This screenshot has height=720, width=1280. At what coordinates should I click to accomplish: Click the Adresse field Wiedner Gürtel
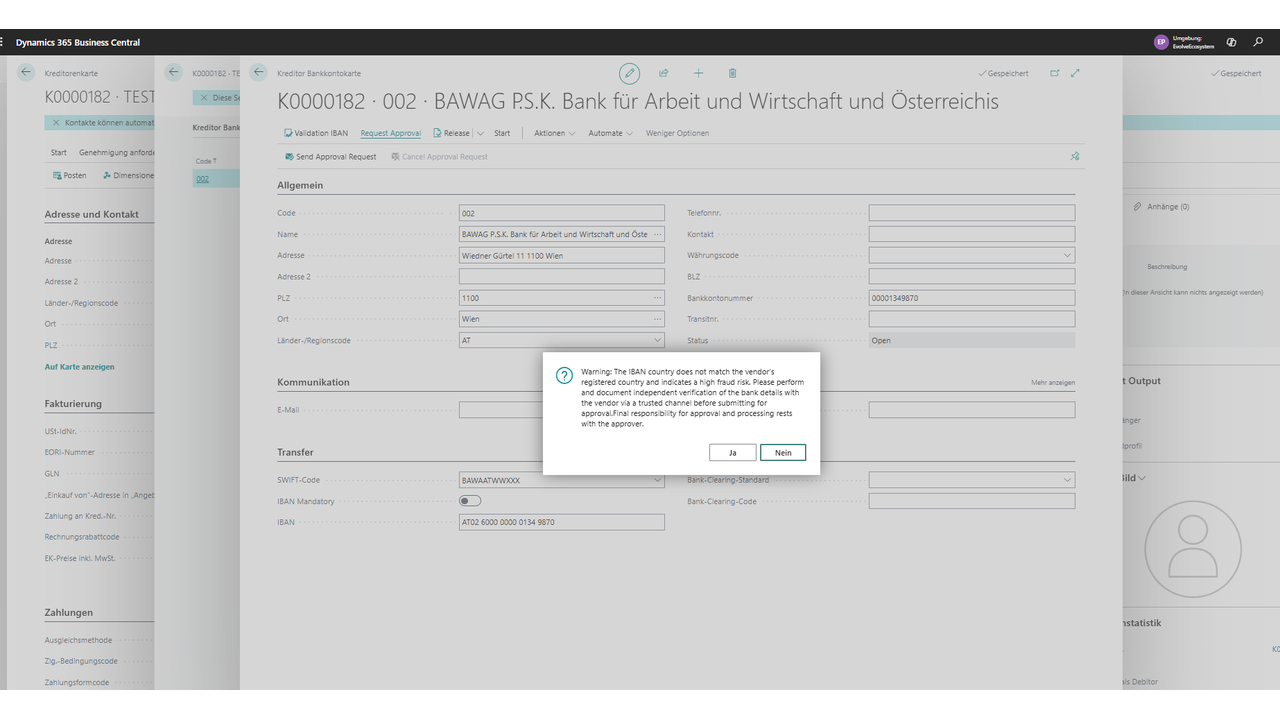(x=562, y=255)
